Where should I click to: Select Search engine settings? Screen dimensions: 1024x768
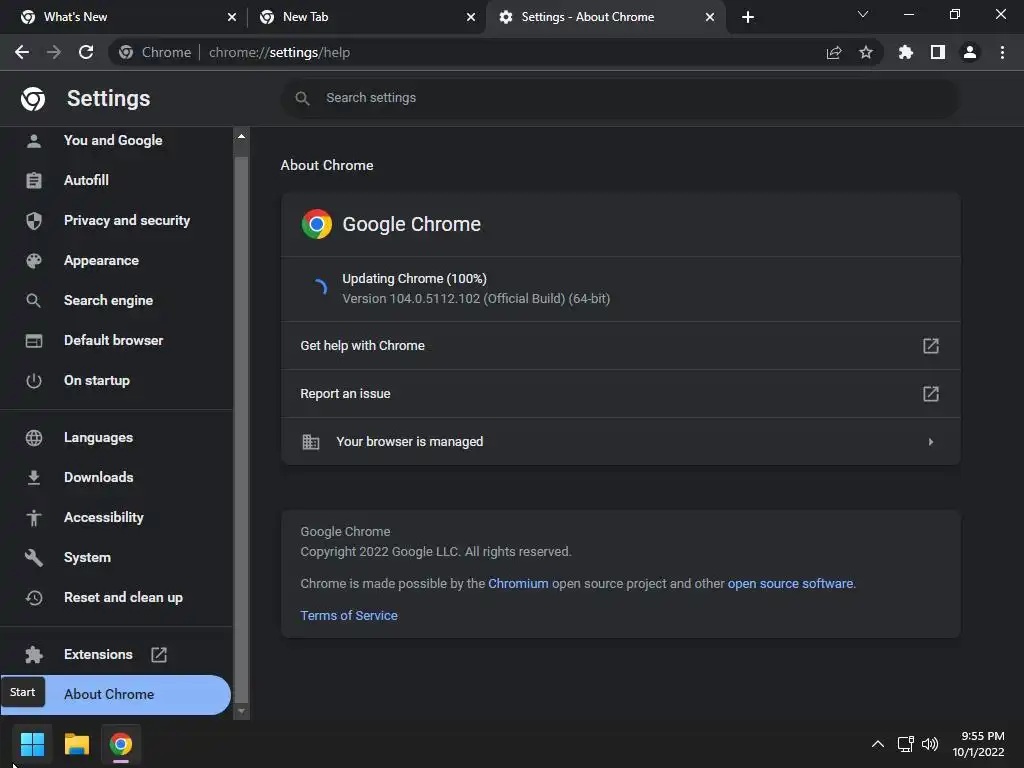(115, 300)
